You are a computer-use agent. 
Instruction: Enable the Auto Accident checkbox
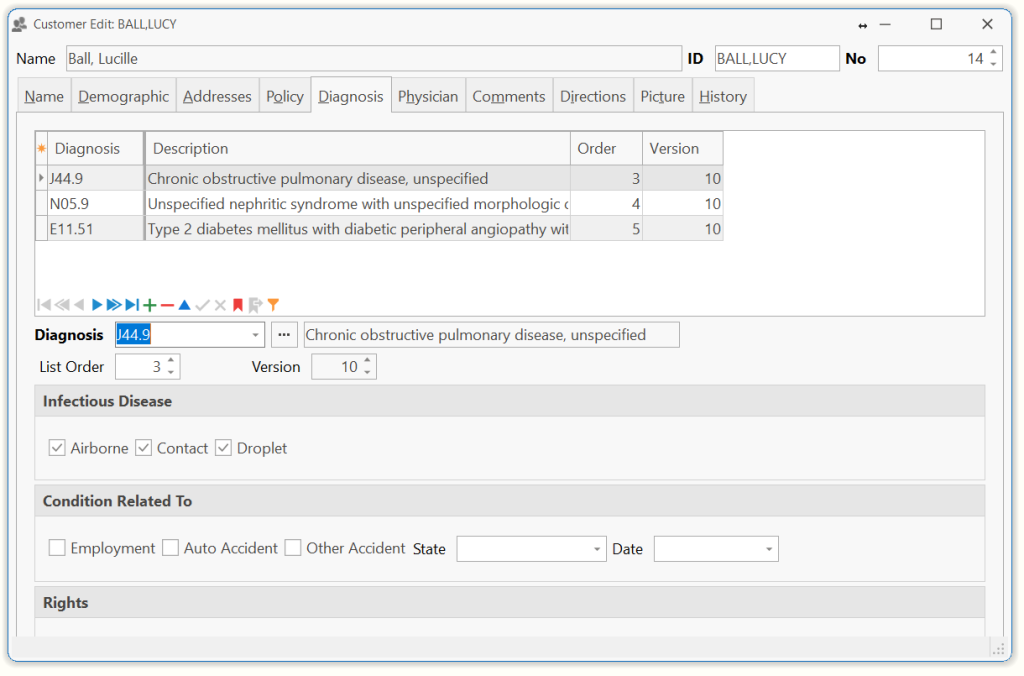click(x=171, y=548)
